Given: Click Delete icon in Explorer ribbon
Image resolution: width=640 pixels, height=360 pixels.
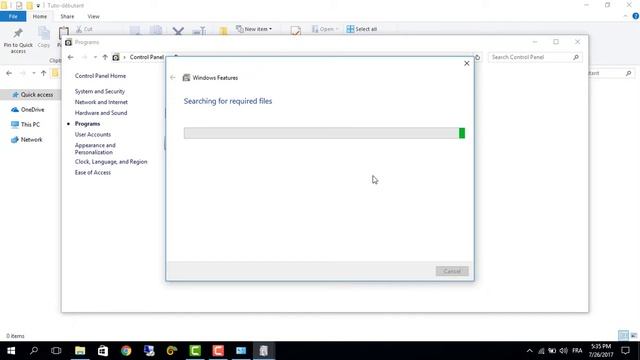Looking at the screenshot, I should (x=178, y=31).
